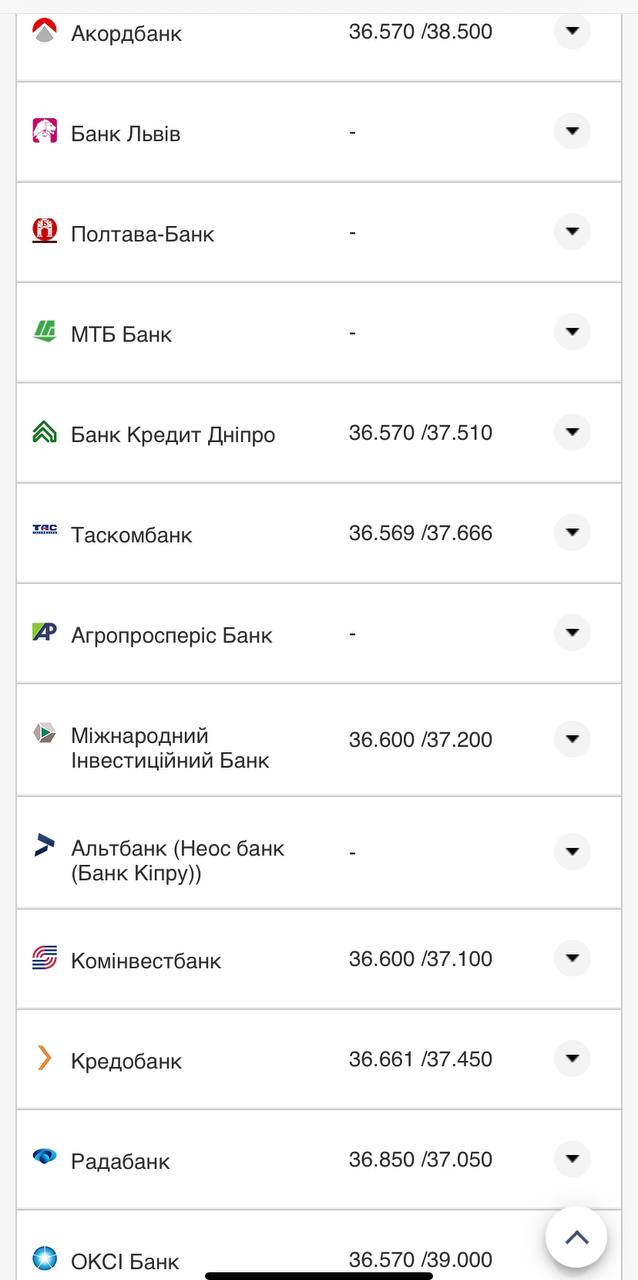Click the green МТБ Банк logo
The width and height of the screenshot is (638, 1280).
[x=42, y=331]
